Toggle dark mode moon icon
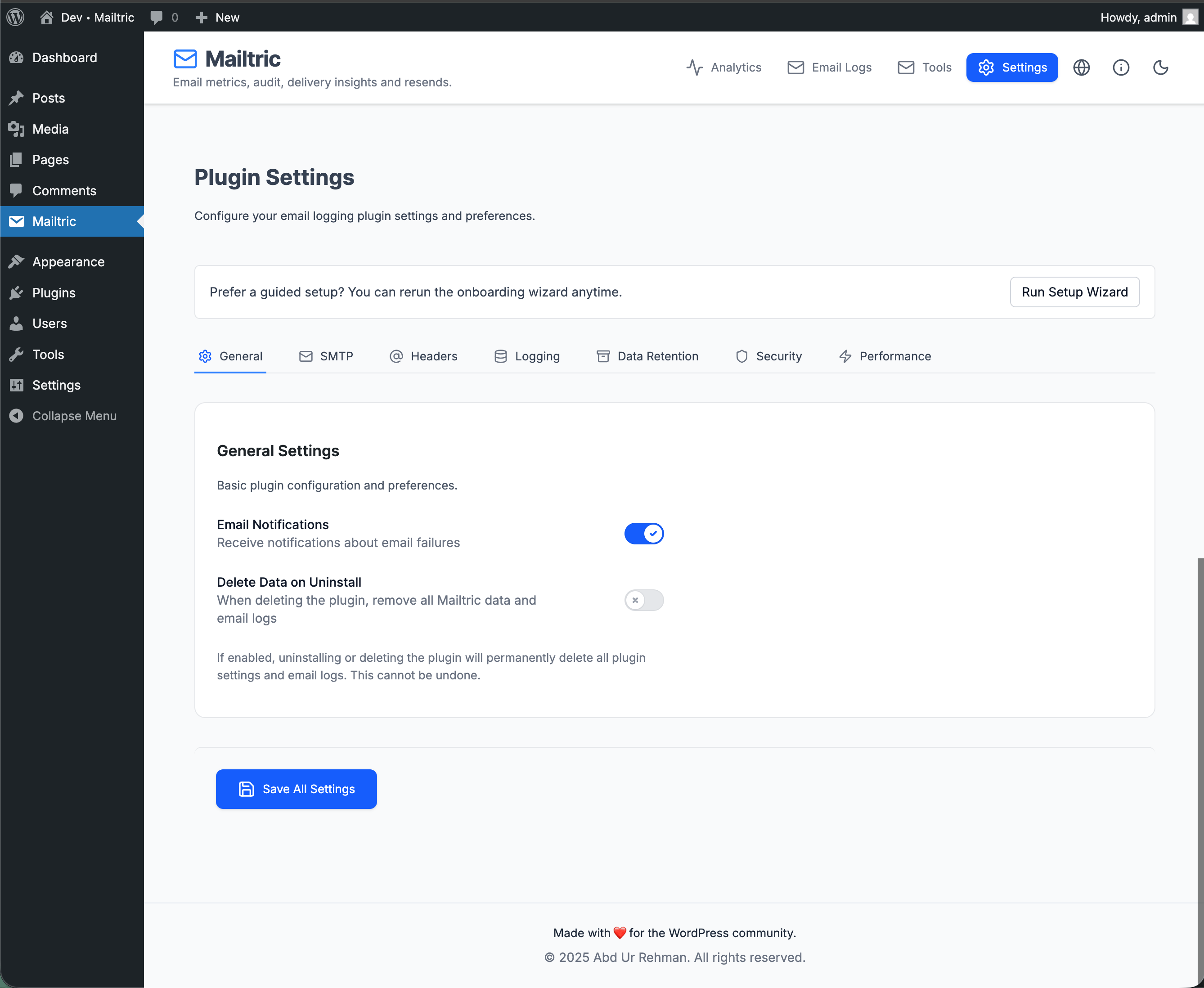Viewport: 1204px width, 988px height. 1160,68
